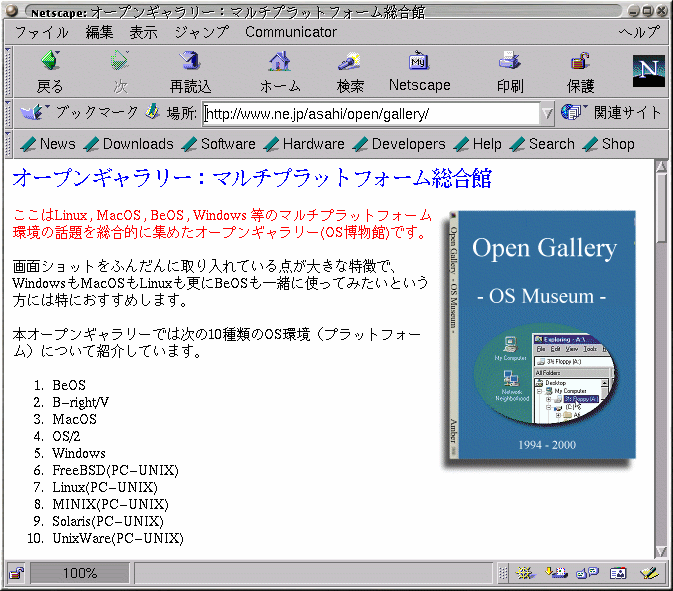The height and width of the screenshot is (591, 673).
Task: Open the Developers personal toolbar link
Action: (x=399, y=144)
